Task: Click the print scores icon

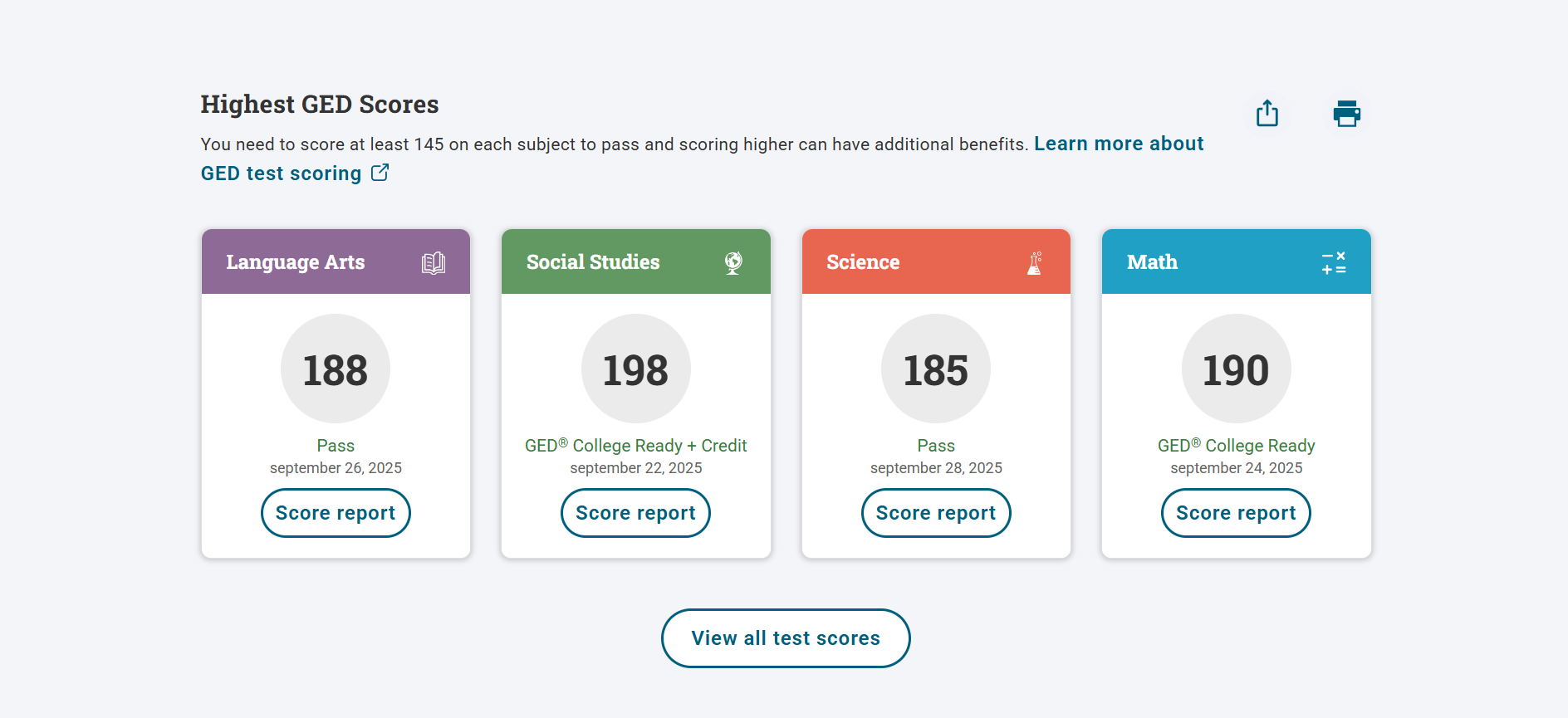Action: 1346,113
